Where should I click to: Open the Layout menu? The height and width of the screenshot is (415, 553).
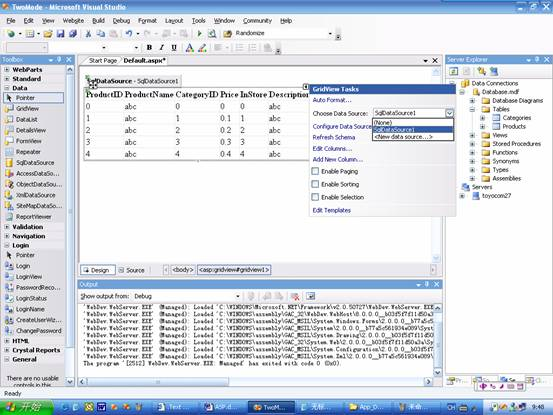[174, 21]
